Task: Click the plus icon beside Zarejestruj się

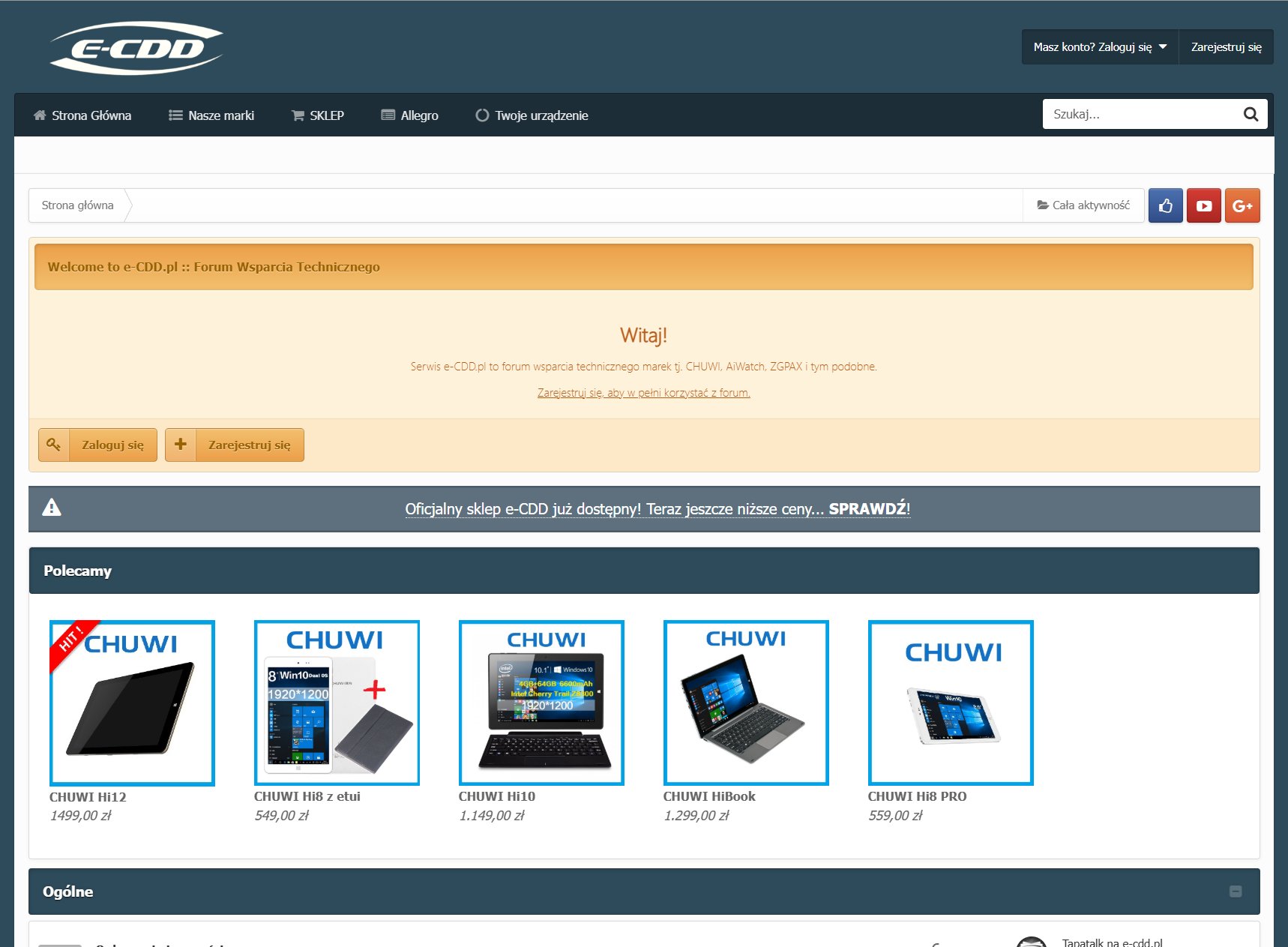Action: tap(181, 445)
